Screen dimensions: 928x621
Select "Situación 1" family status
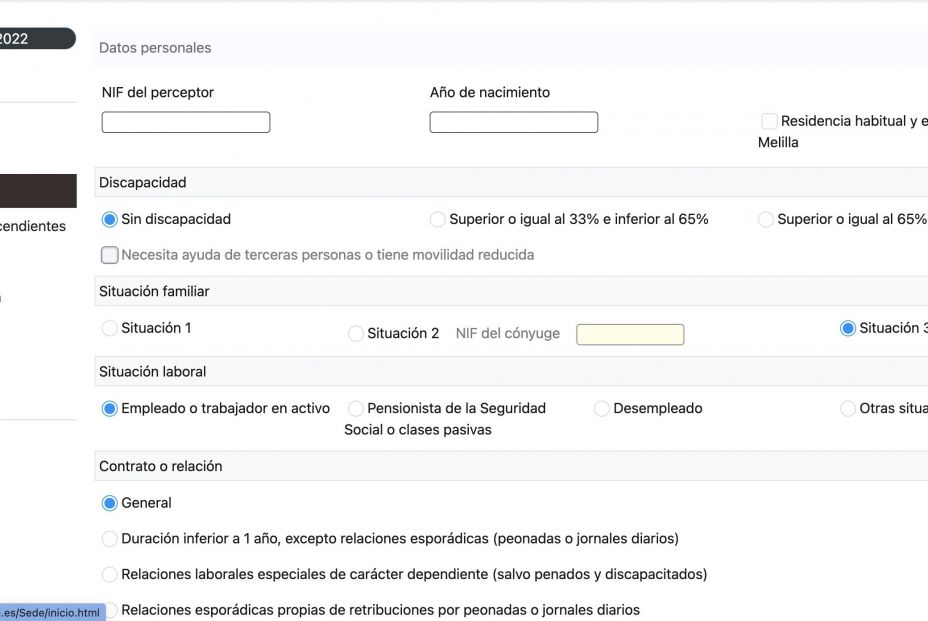[109, 328]
